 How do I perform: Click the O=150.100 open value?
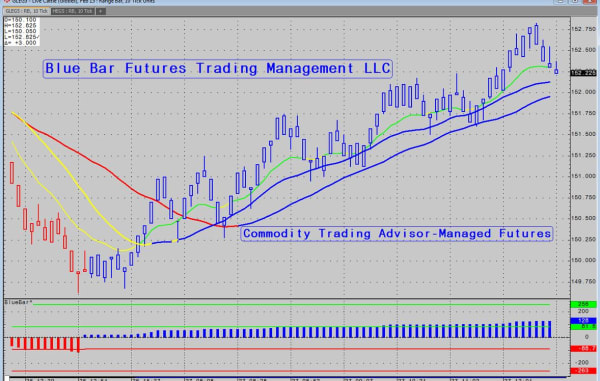tap(21, 20)
